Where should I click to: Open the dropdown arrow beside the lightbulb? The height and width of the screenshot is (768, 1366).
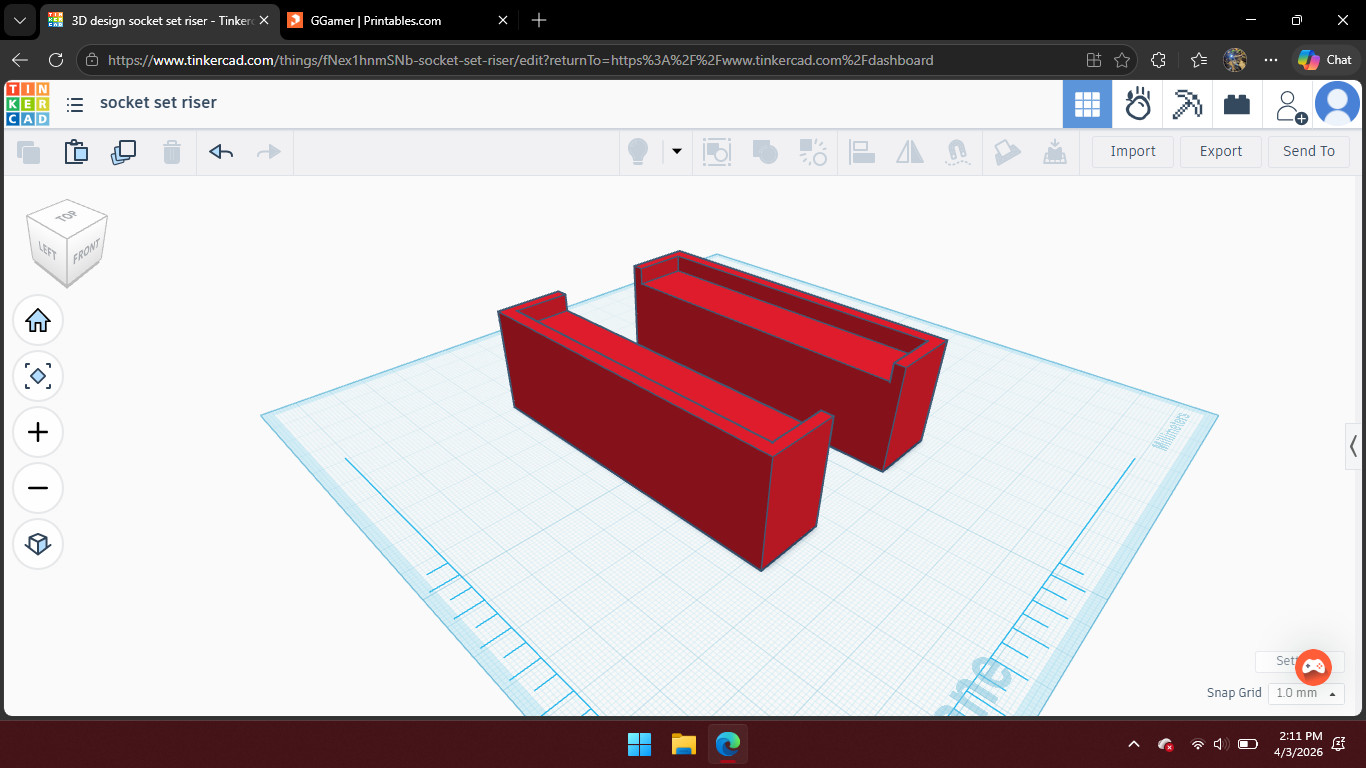pos(678,152)
